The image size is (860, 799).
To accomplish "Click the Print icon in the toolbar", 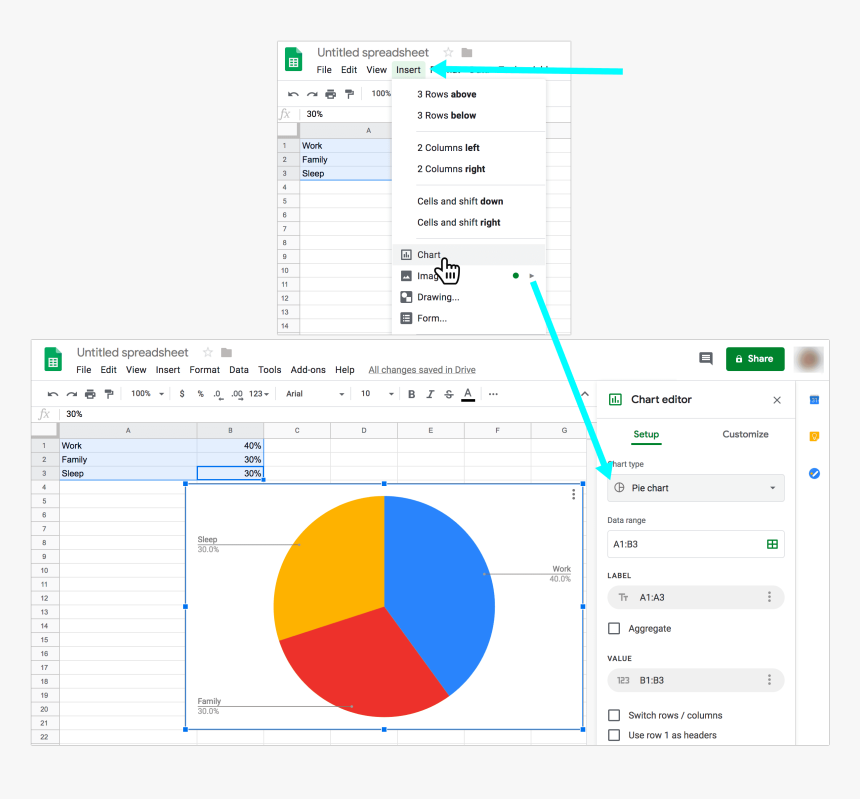I will 89,394.
